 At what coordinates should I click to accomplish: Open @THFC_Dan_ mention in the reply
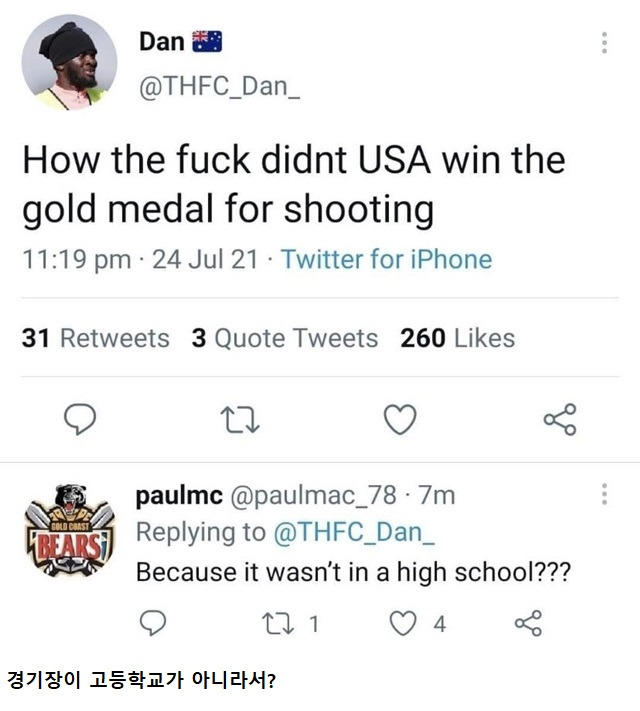tap(354, 532)
